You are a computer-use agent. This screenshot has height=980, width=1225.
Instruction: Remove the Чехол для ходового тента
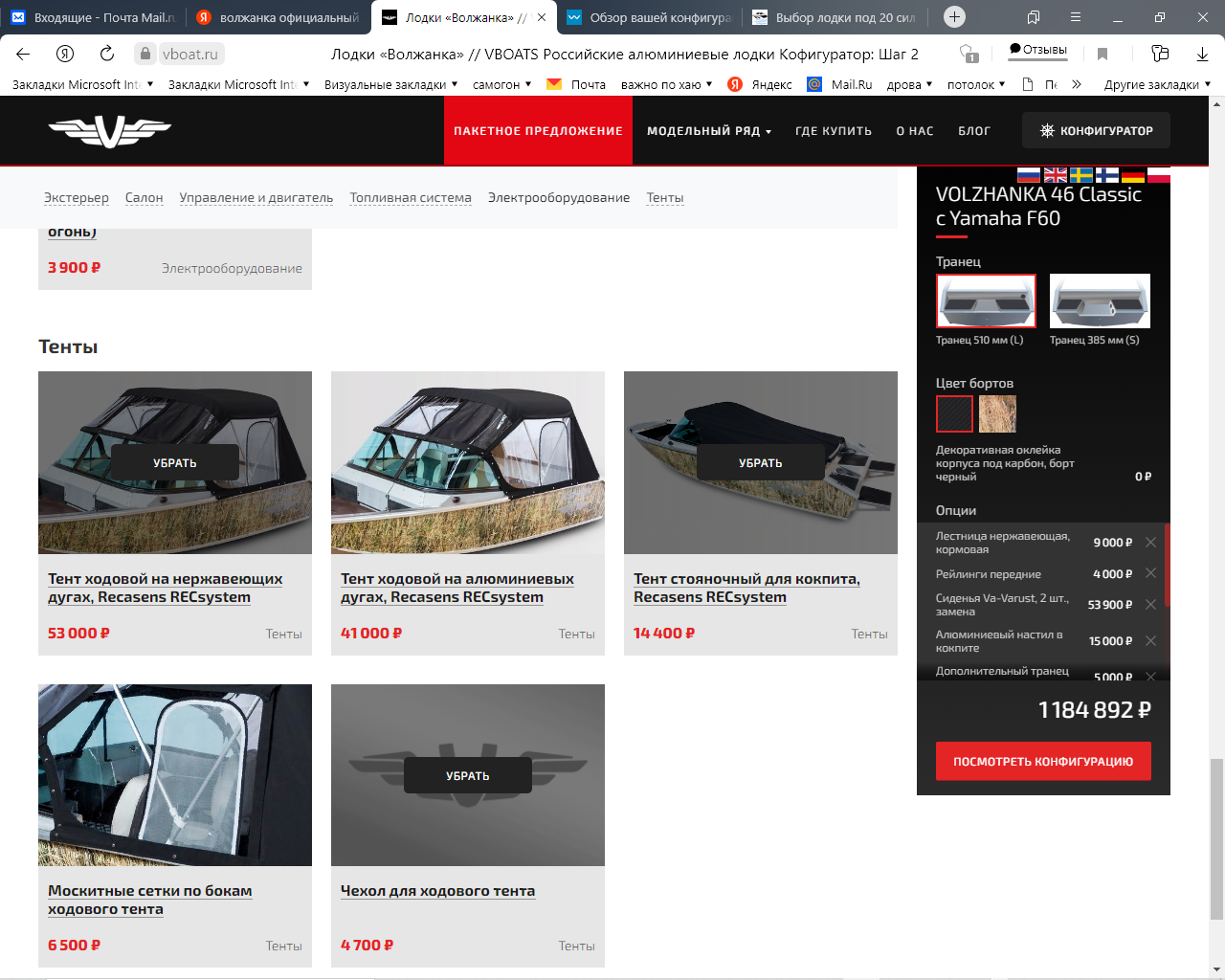tap(468, 775)
